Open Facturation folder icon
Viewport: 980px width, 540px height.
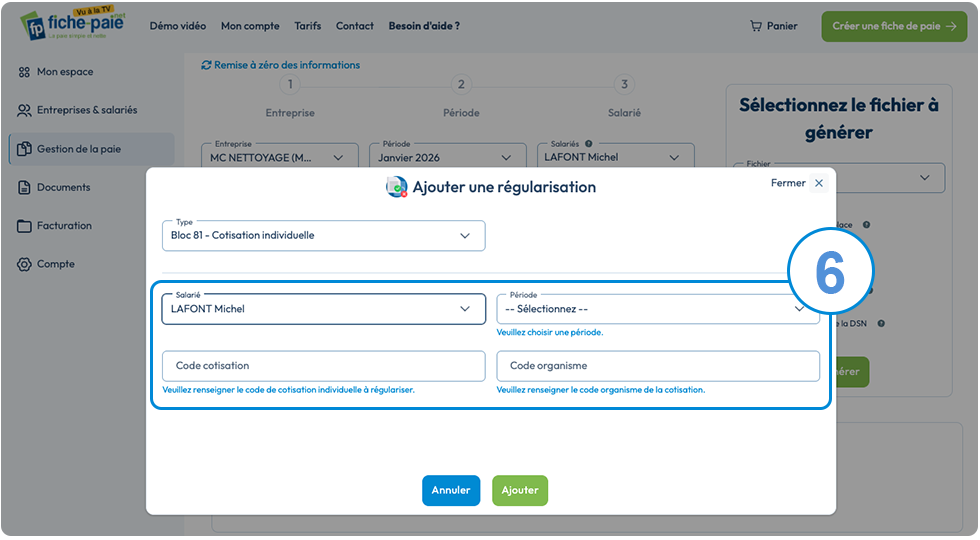(24, 226)
